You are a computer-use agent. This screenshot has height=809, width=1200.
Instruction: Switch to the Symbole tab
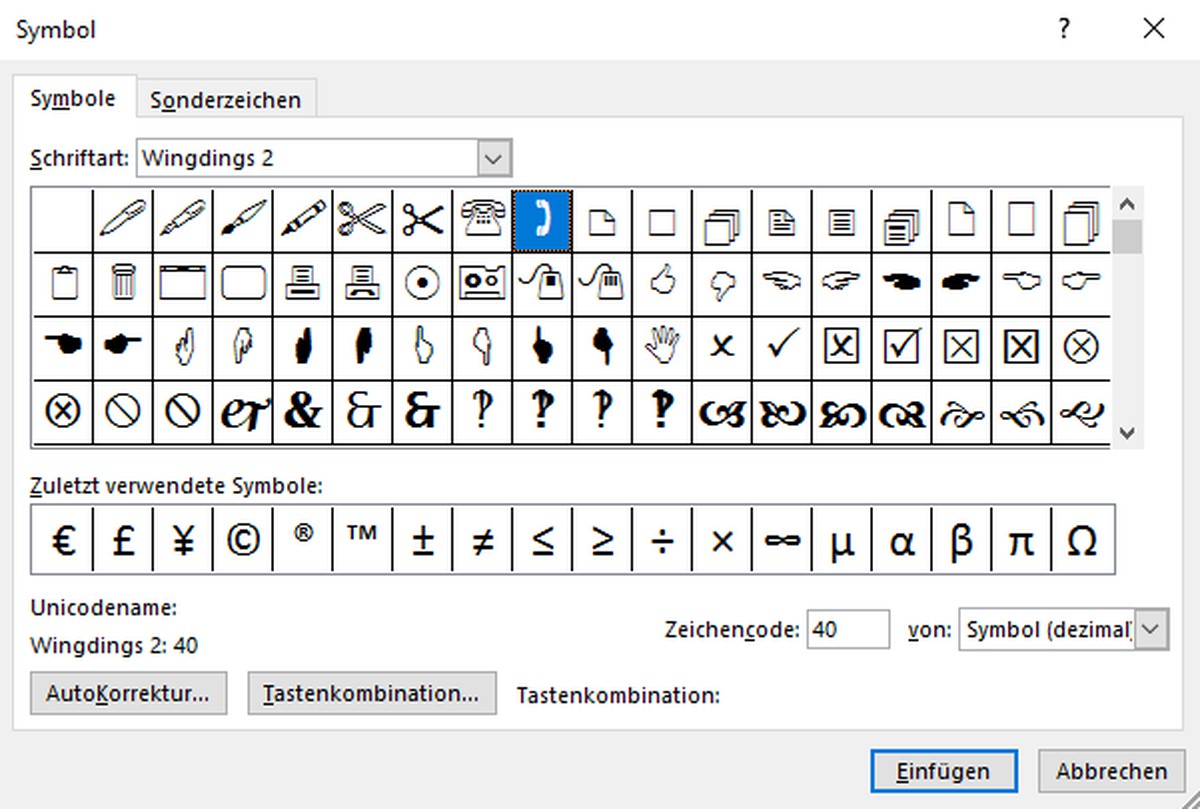(73, 99)
